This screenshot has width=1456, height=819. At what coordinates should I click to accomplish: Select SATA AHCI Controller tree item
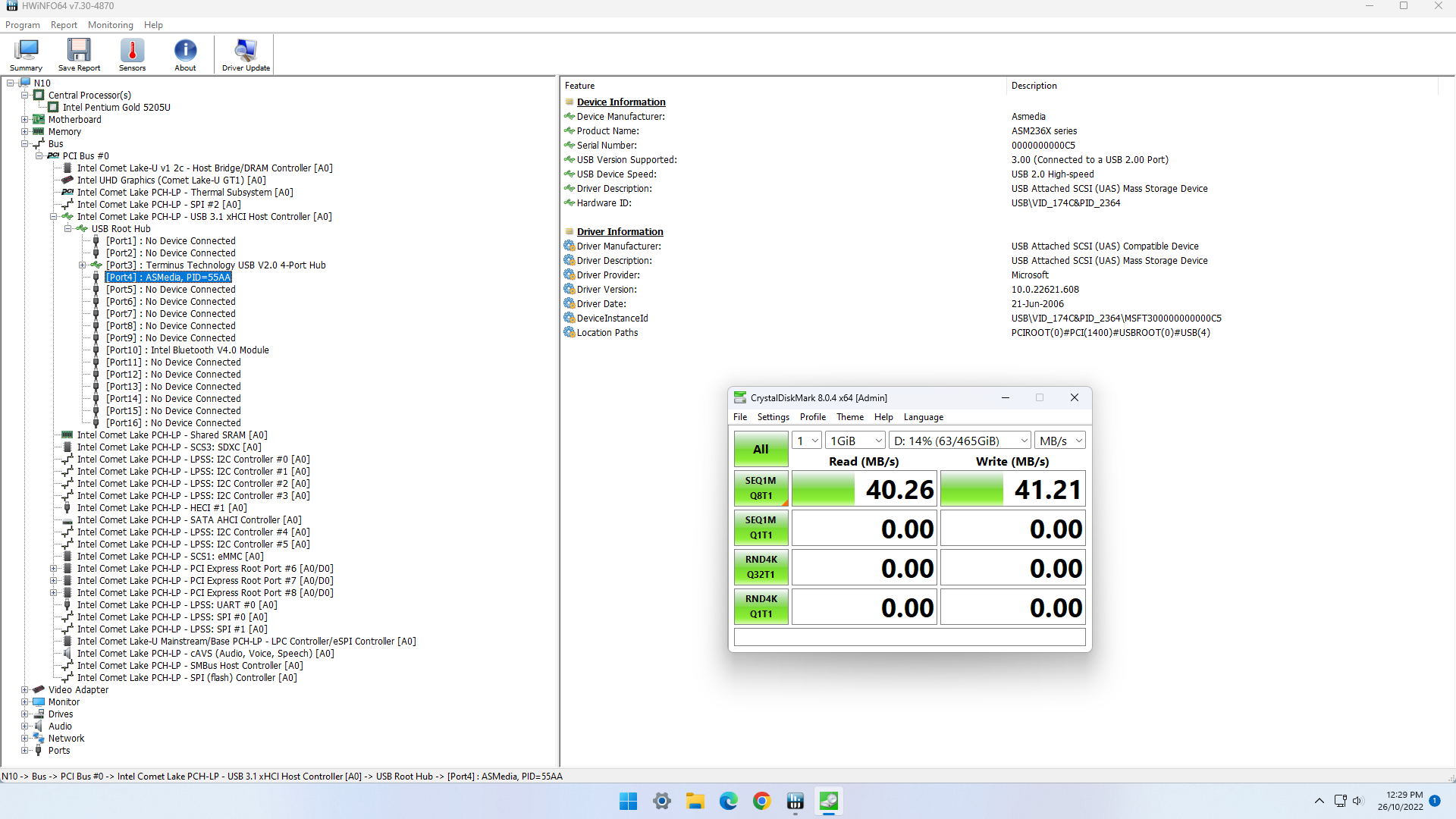click(189, 520)
